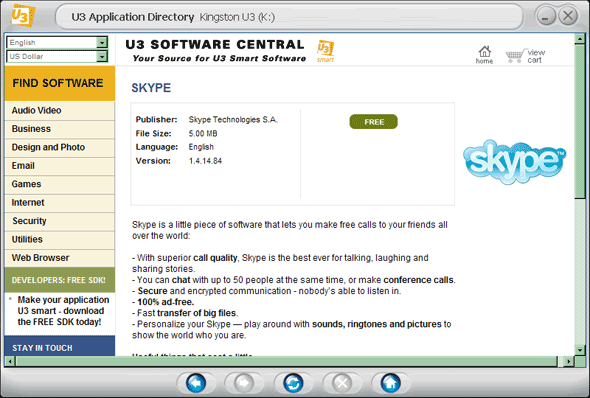Click the Stop (X) navigation button
590x398 pixels.
click(342, 383)
